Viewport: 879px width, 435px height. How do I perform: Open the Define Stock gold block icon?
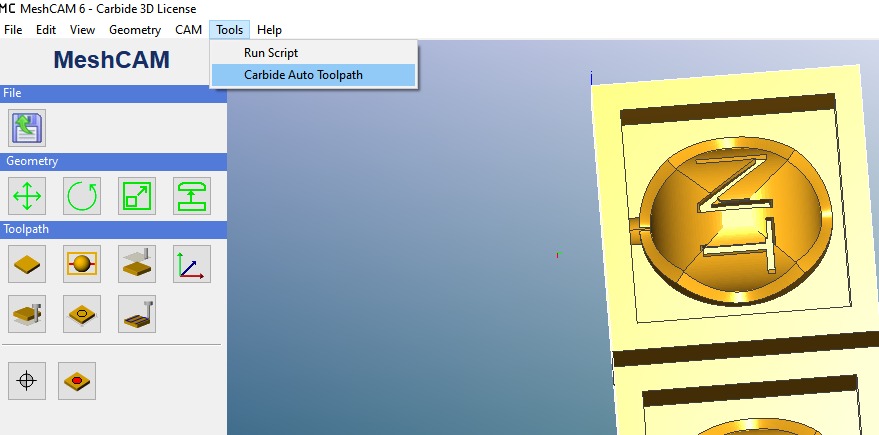[27, 263]
